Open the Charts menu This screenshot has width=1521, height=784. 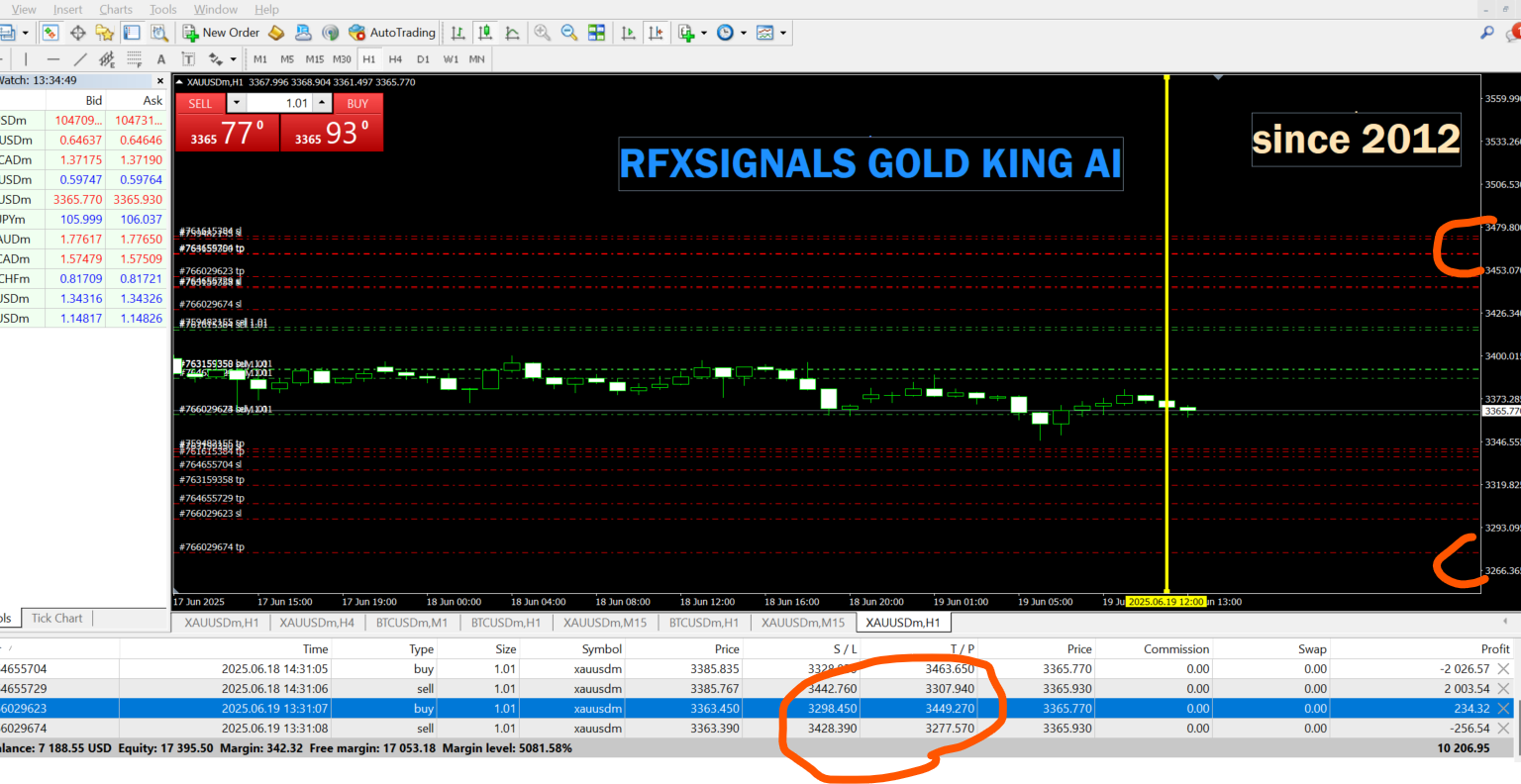pos(116,9)
